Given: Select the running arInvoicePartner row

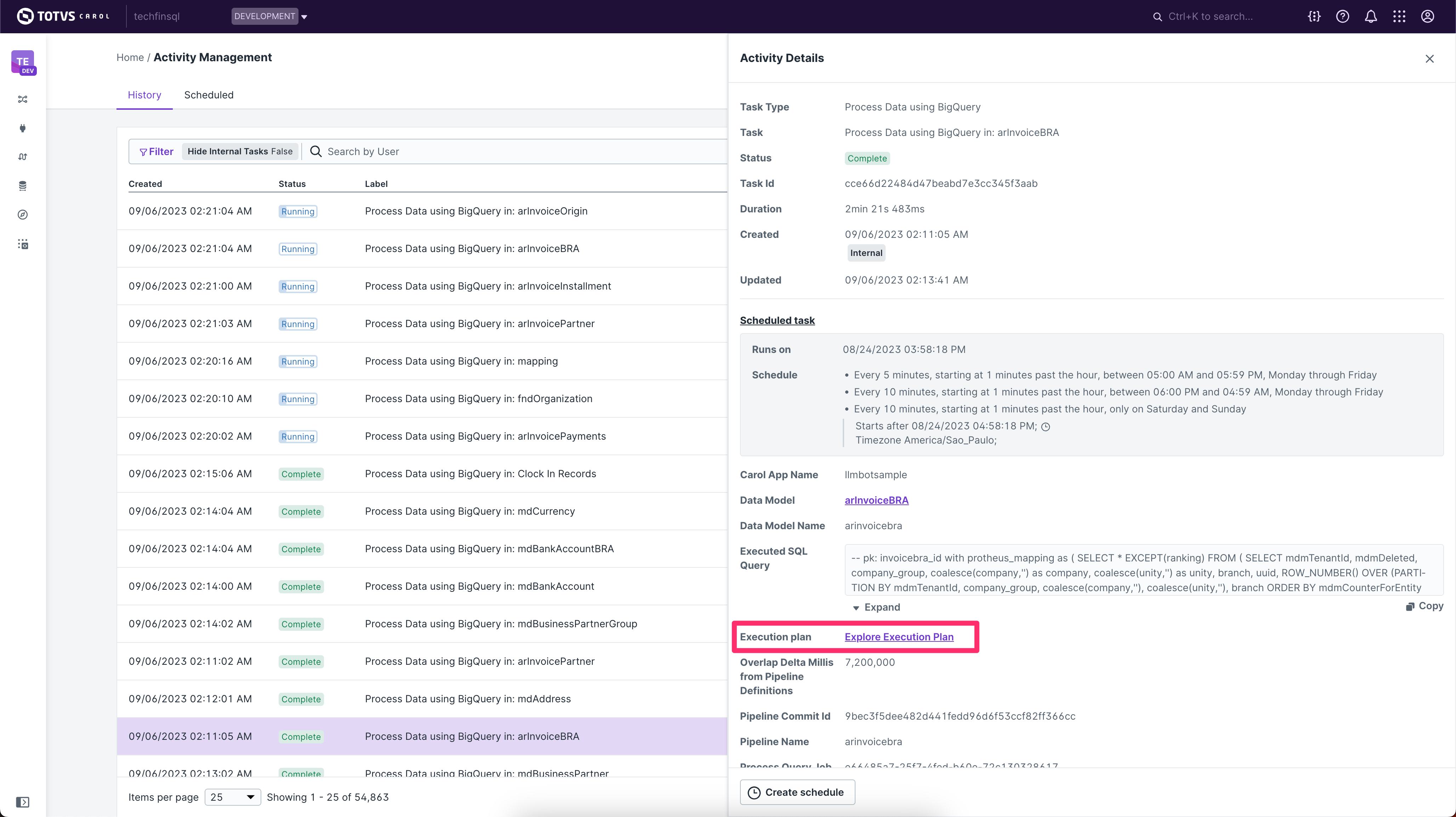Looking at the screenshot, I should (422, 324).
